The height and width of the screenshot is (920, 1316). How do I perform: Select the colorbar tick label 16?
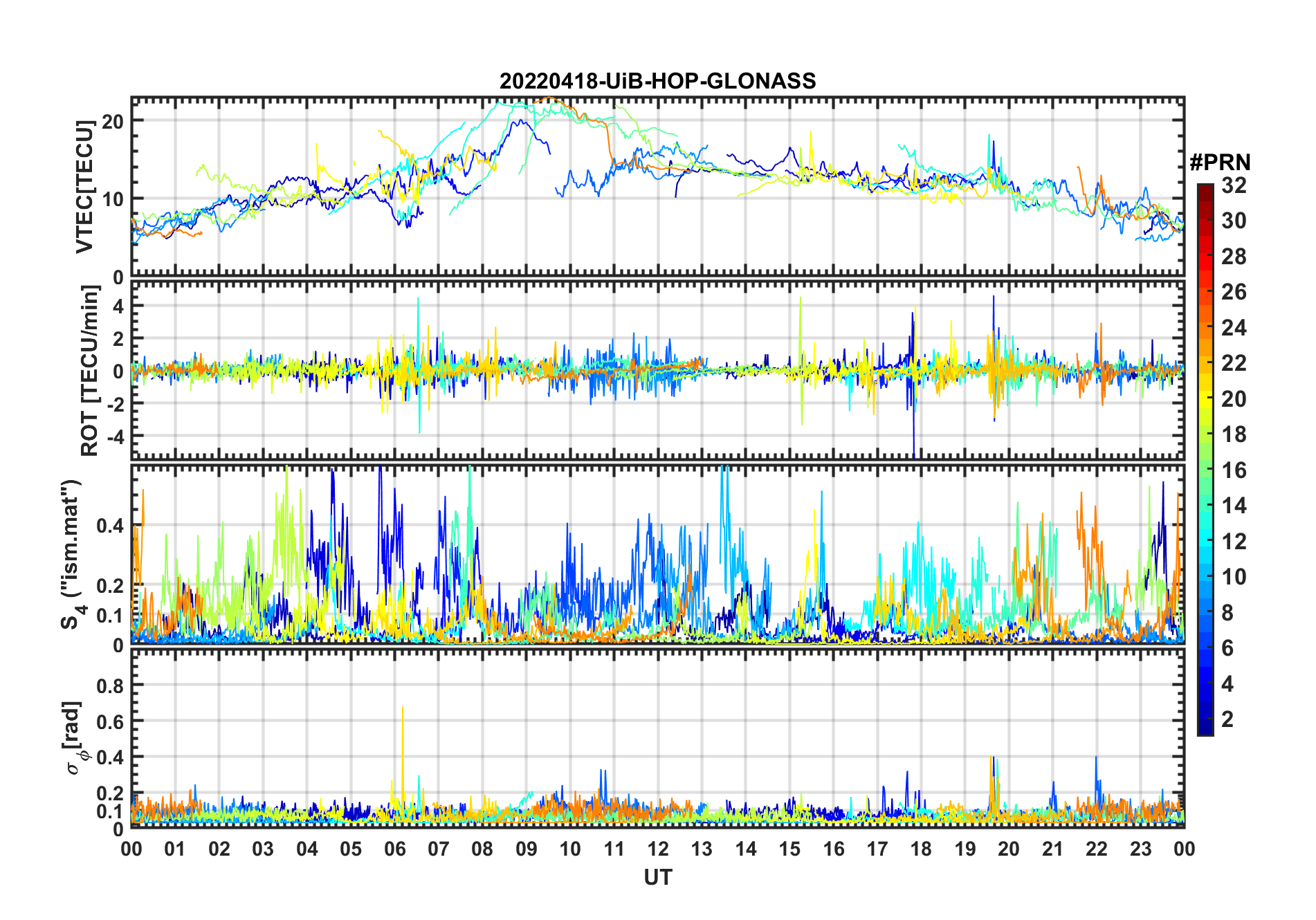[1234, 470]
